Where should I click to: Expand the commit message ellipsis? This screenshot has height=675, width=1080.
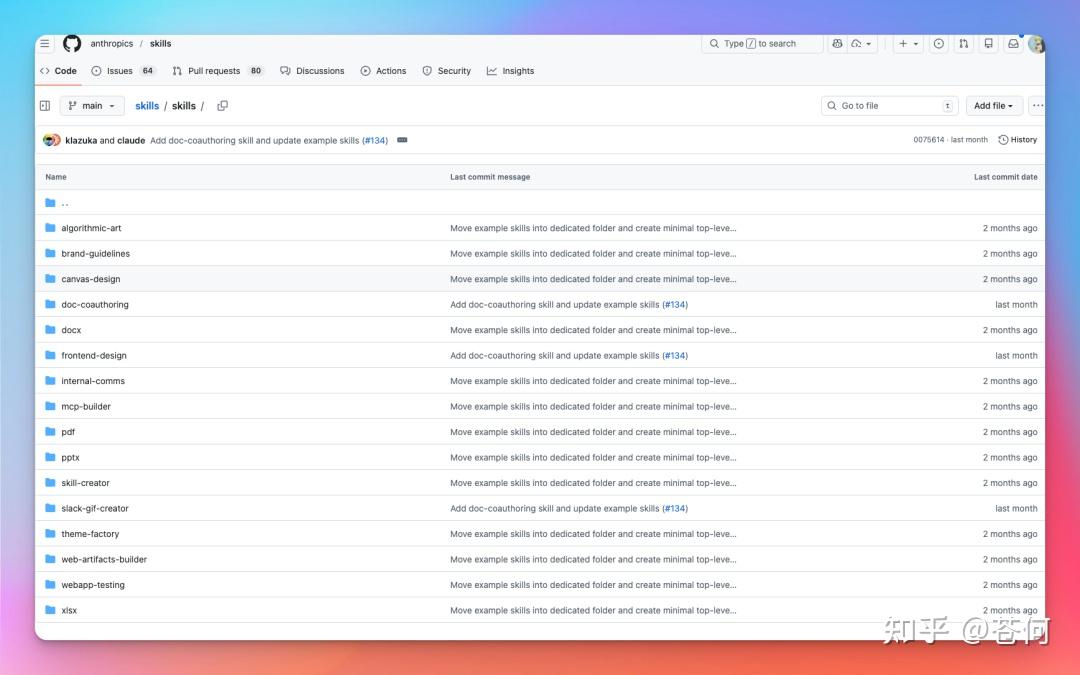[402, 140]
